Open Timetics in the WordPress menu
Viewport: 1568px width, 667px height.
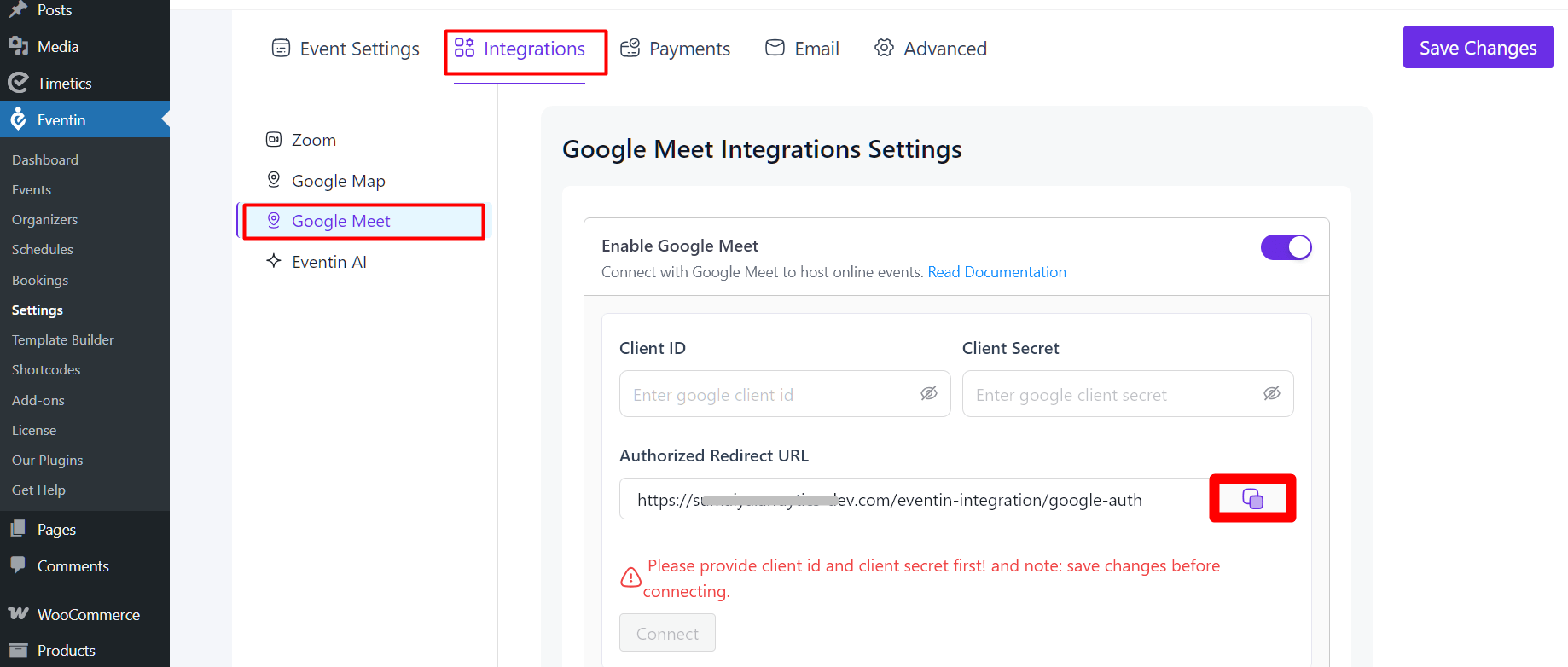point(84,84)
